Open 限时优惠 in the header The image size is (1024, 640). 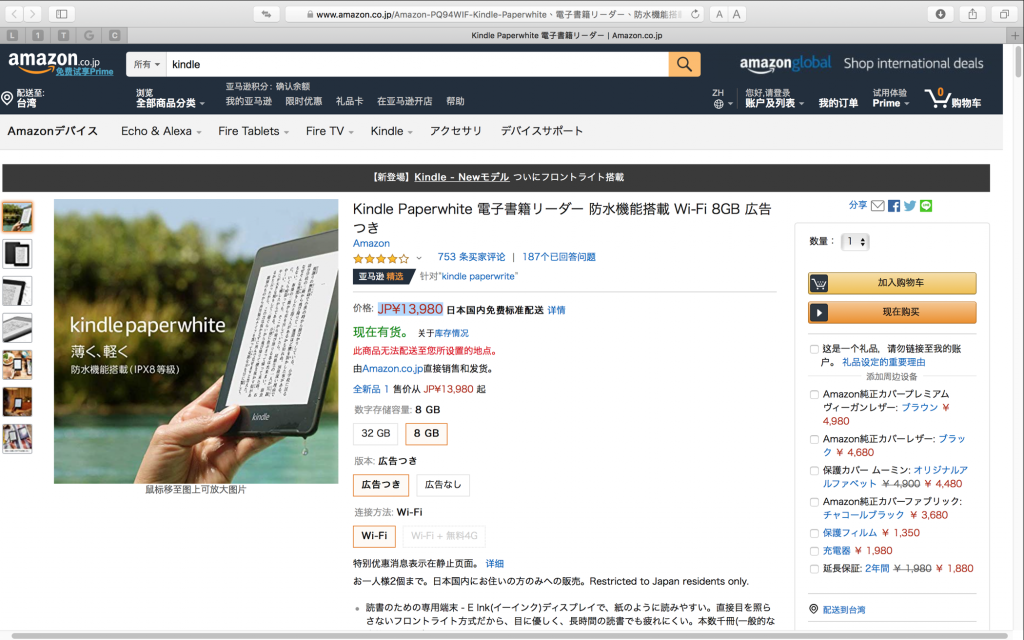coord(304,101)
